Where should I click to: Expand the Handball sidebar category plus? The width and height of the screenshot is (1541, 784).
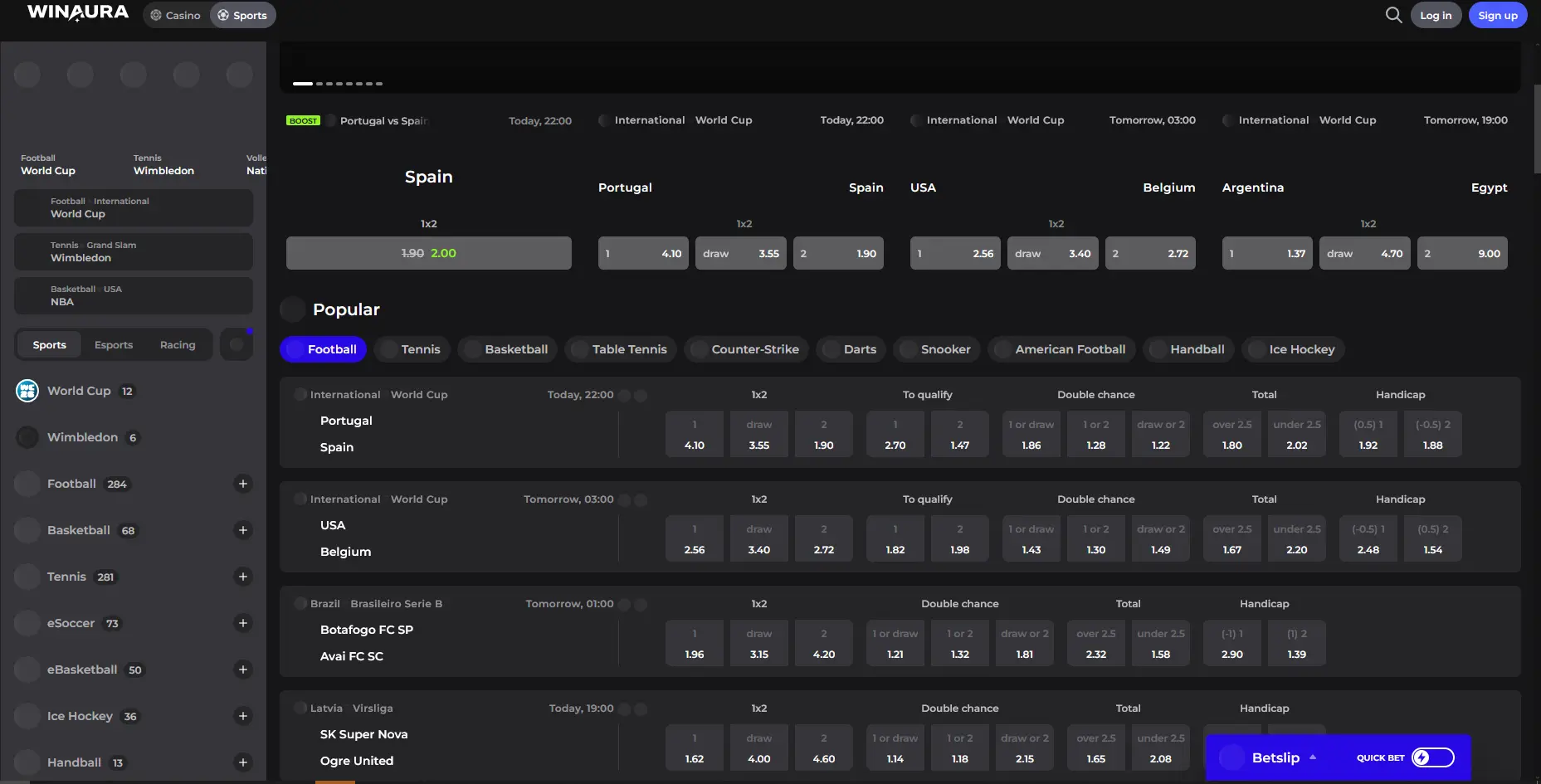[x=243, y=762]
